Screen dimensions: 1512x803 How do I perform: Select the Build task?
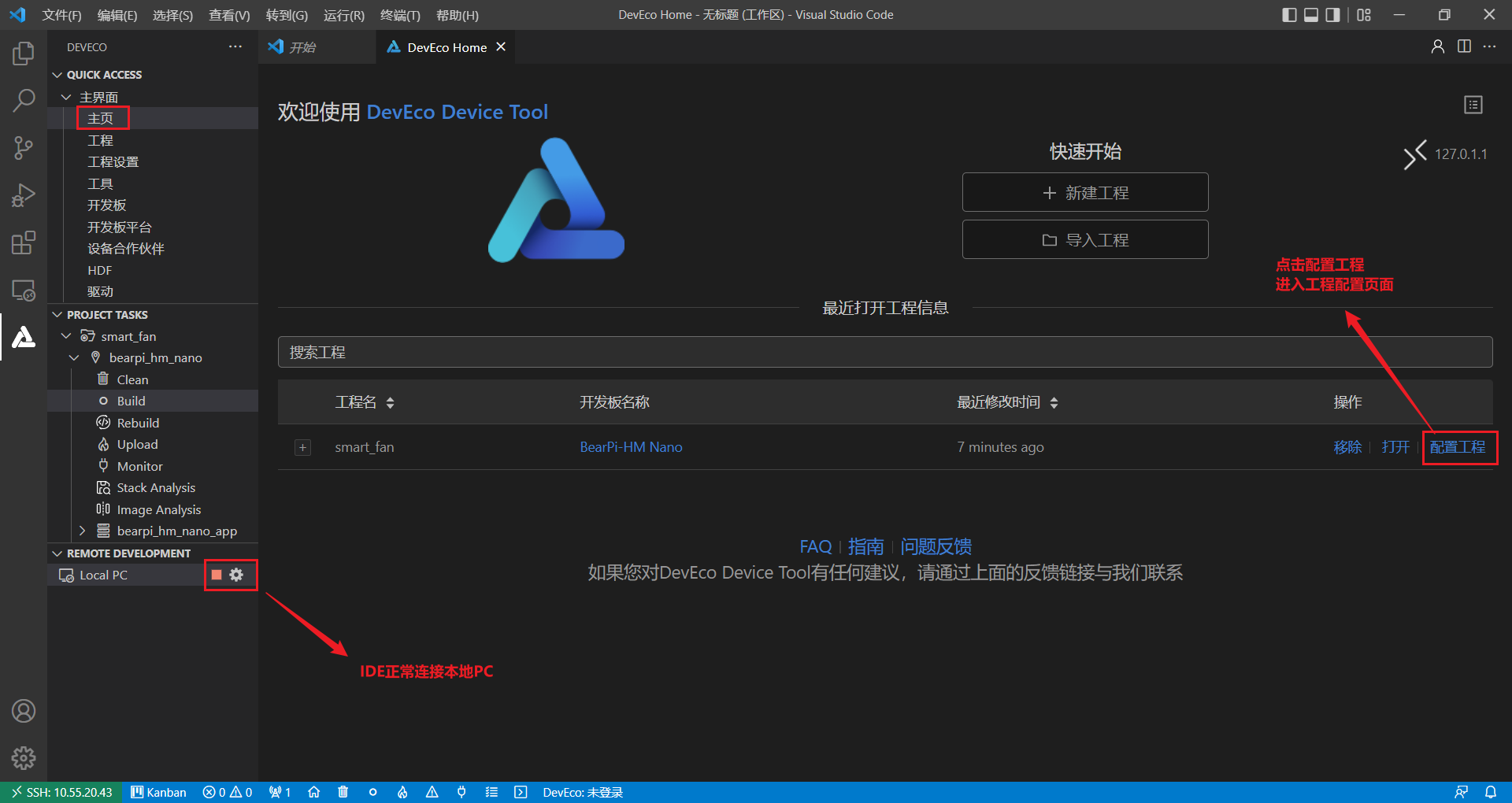(x=153, y=401)
